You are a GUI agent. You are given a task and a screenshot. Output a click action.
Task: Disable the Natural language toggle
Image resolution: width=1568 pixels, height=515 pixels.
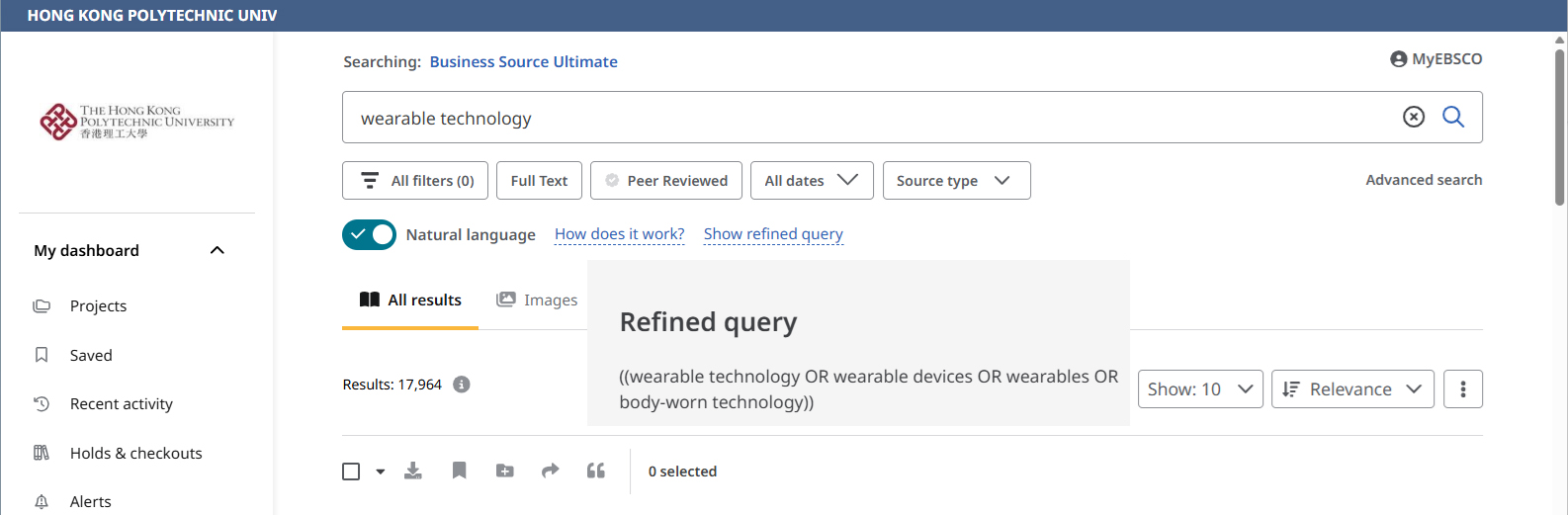click(369, 234)
